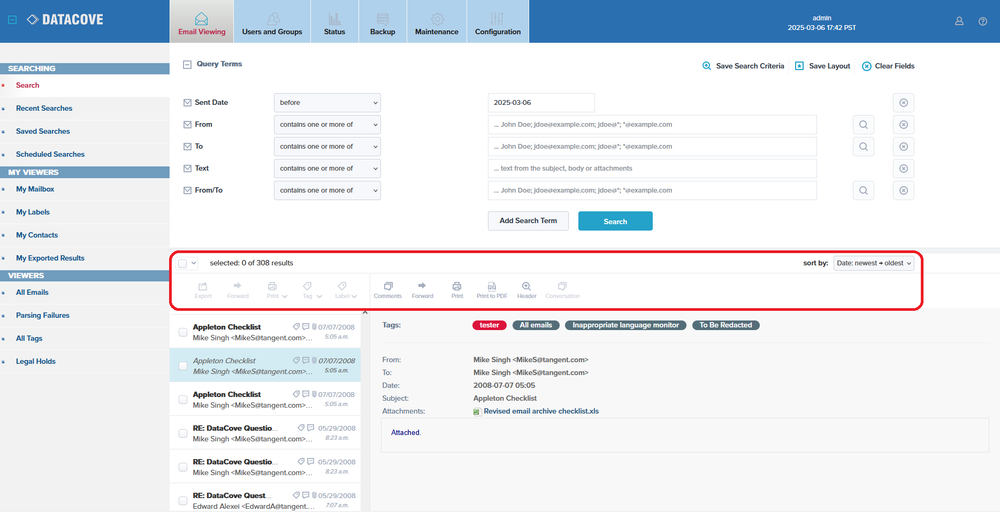The image size is (1000, 512).
Task: Tick the checkbox on the highlighted Appleton Checklist email
Action: 183,366
